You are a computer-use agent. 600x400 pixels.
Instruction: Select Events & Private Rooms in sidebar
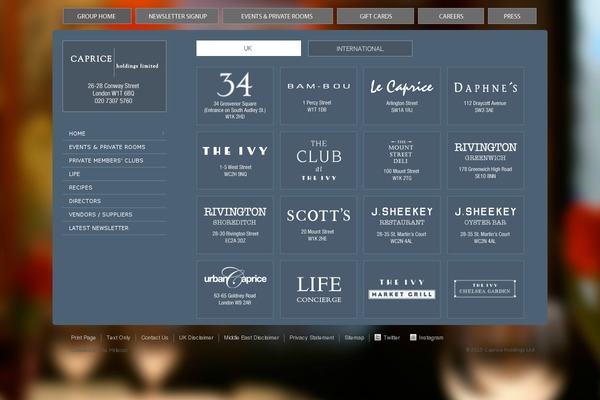coord(114,147)
